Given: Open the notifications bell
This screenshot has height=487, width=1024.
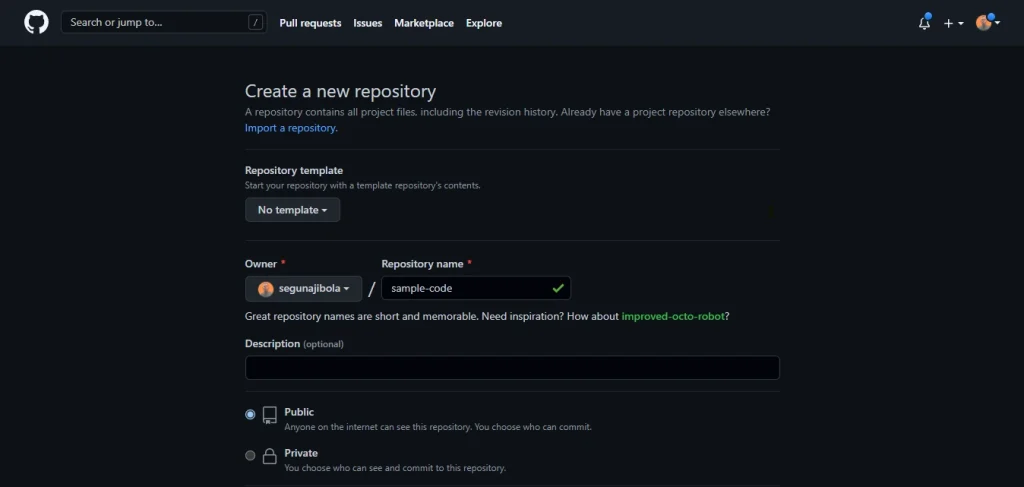Looking at the screenshot, I should [924, 22].
